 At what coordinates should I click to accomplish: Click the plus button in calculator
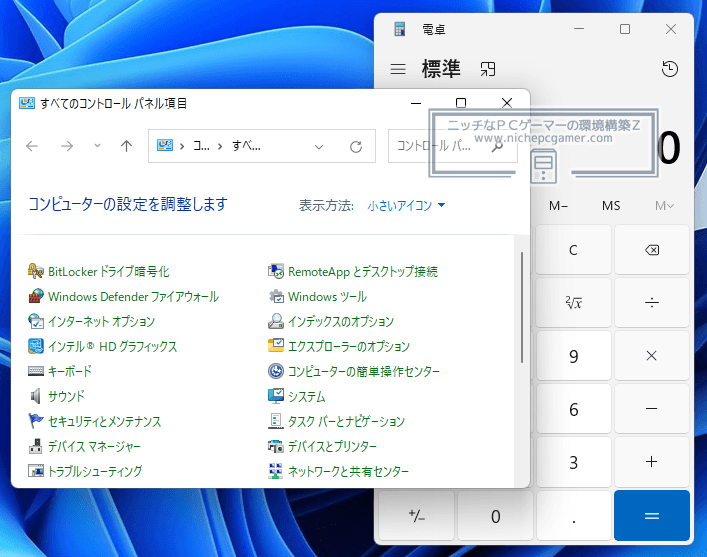[652, 462]
